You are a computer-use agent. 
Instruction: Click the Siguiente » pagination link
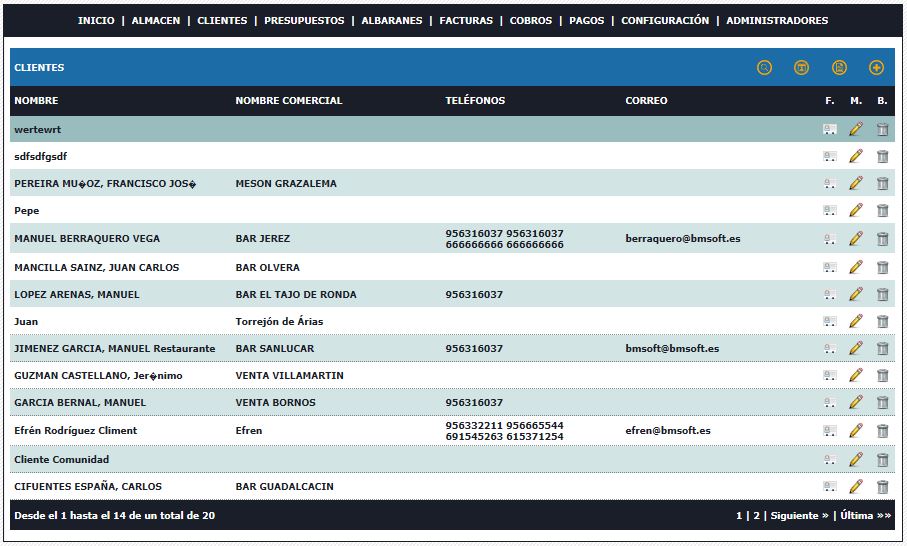[x=799, y=516]
